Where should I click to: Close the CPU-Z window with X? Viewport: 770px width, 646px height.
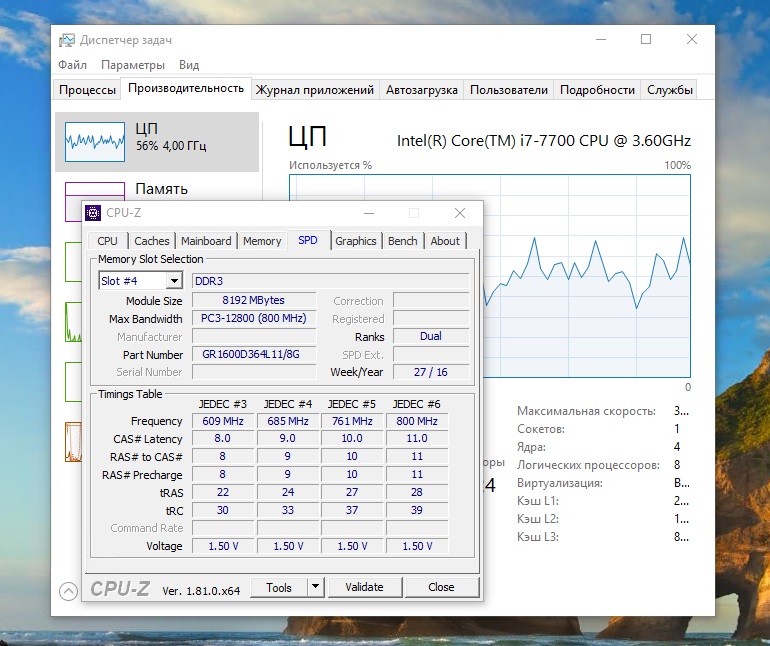click(x=460, y=213)
